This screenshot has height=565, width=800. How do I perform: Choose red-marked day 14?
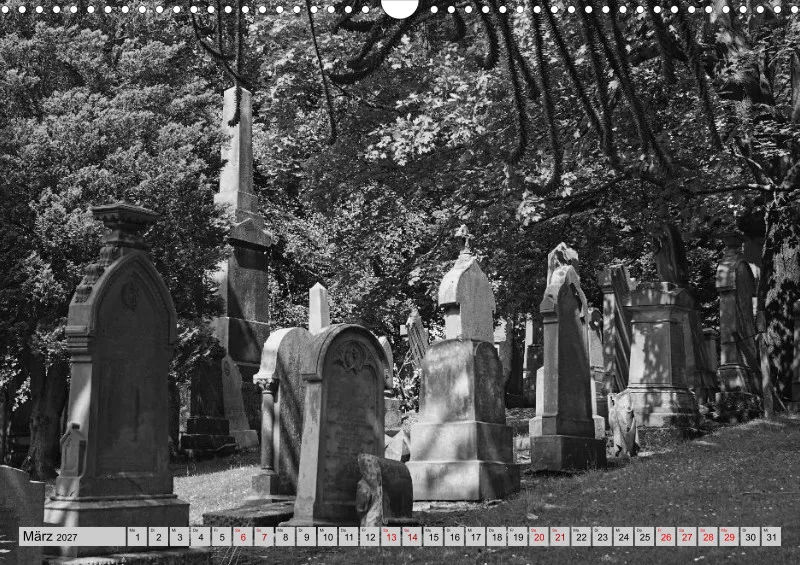pos(412,537)
